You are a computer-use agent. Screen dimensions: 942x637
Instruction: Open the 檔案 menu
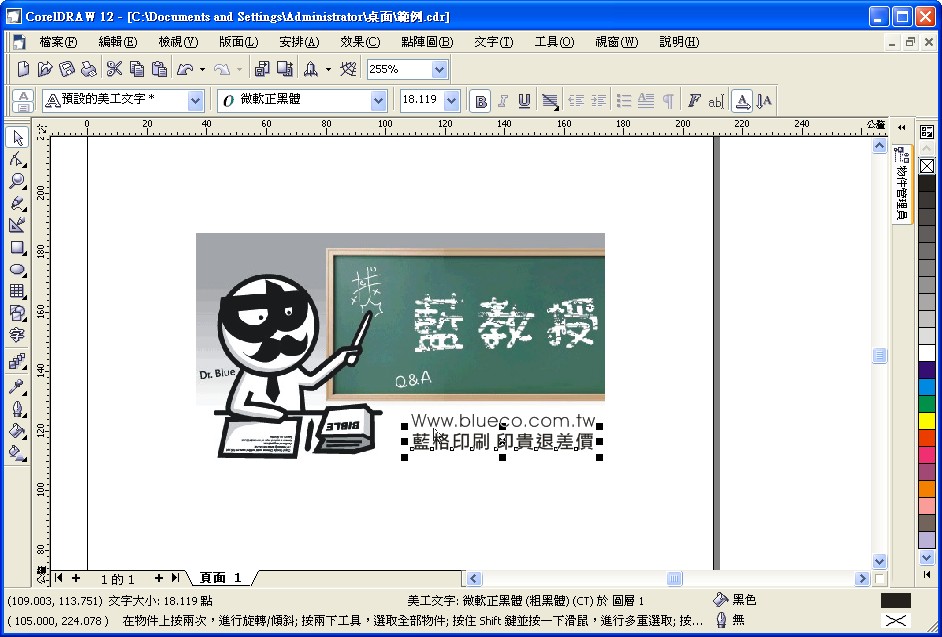[x=58, y=42]
